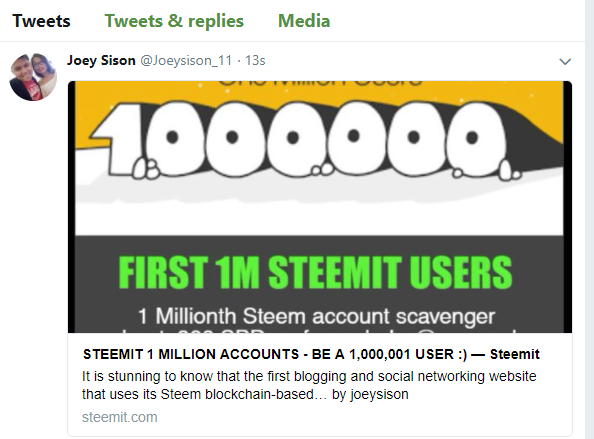
Task: Click the FIRST 1M STEEMIT USERS banner
Action: 315,272
